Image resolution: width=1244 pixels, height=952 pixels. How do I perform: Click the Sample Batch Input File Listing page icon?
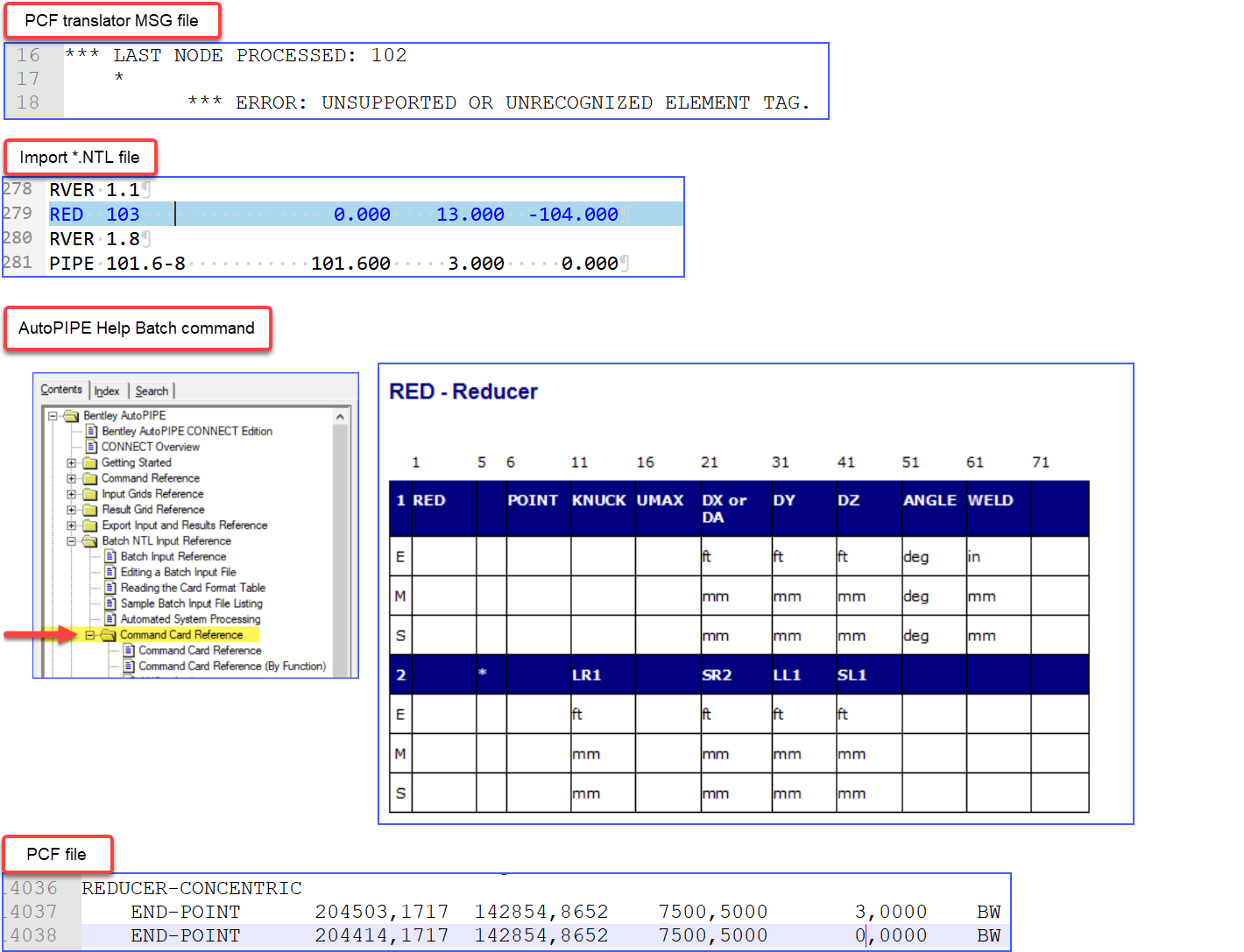110,603
